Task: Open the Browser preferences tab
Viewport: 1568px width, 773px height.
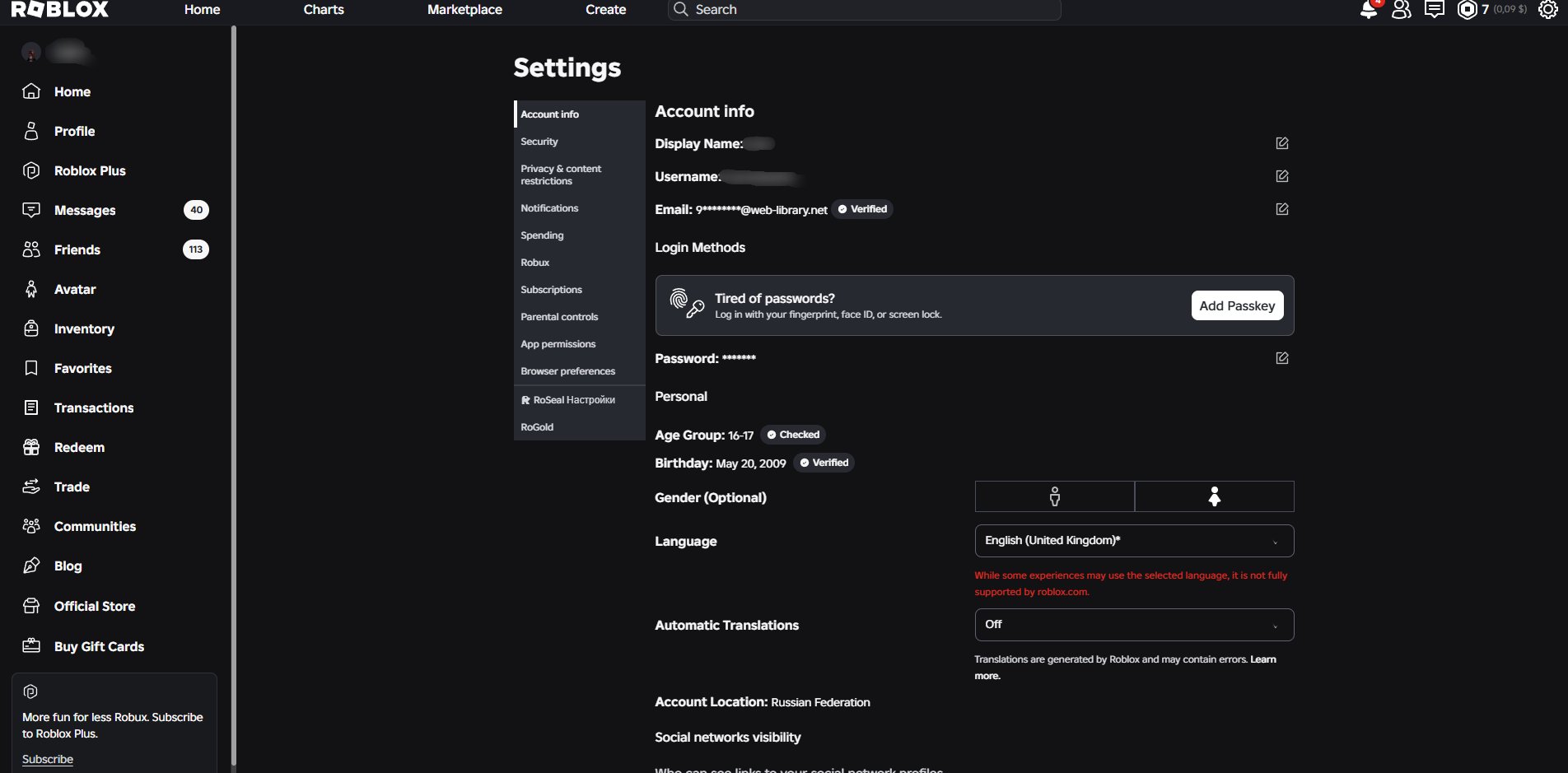Action: (580, 371)
